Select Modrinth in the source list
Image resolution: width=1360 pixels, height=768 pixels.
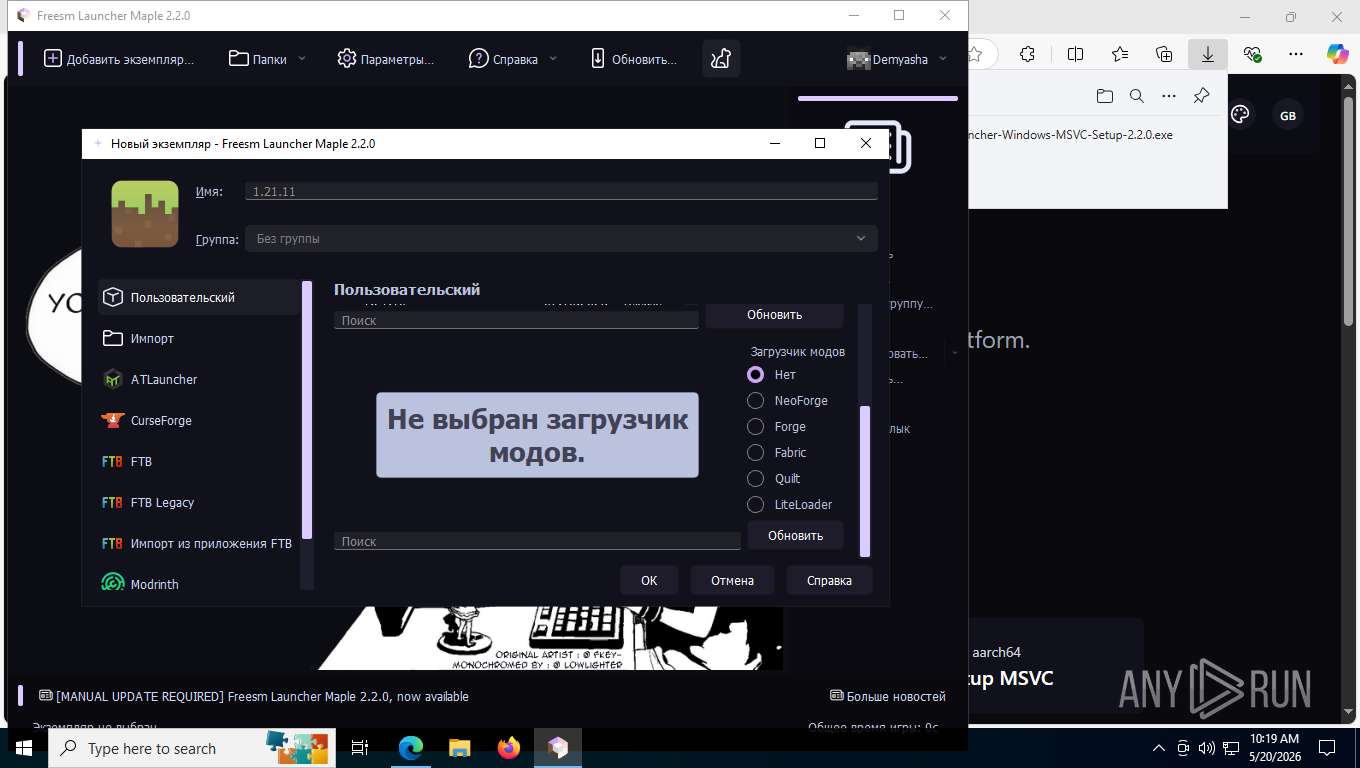pyautogui.click(x=199, y=584)
